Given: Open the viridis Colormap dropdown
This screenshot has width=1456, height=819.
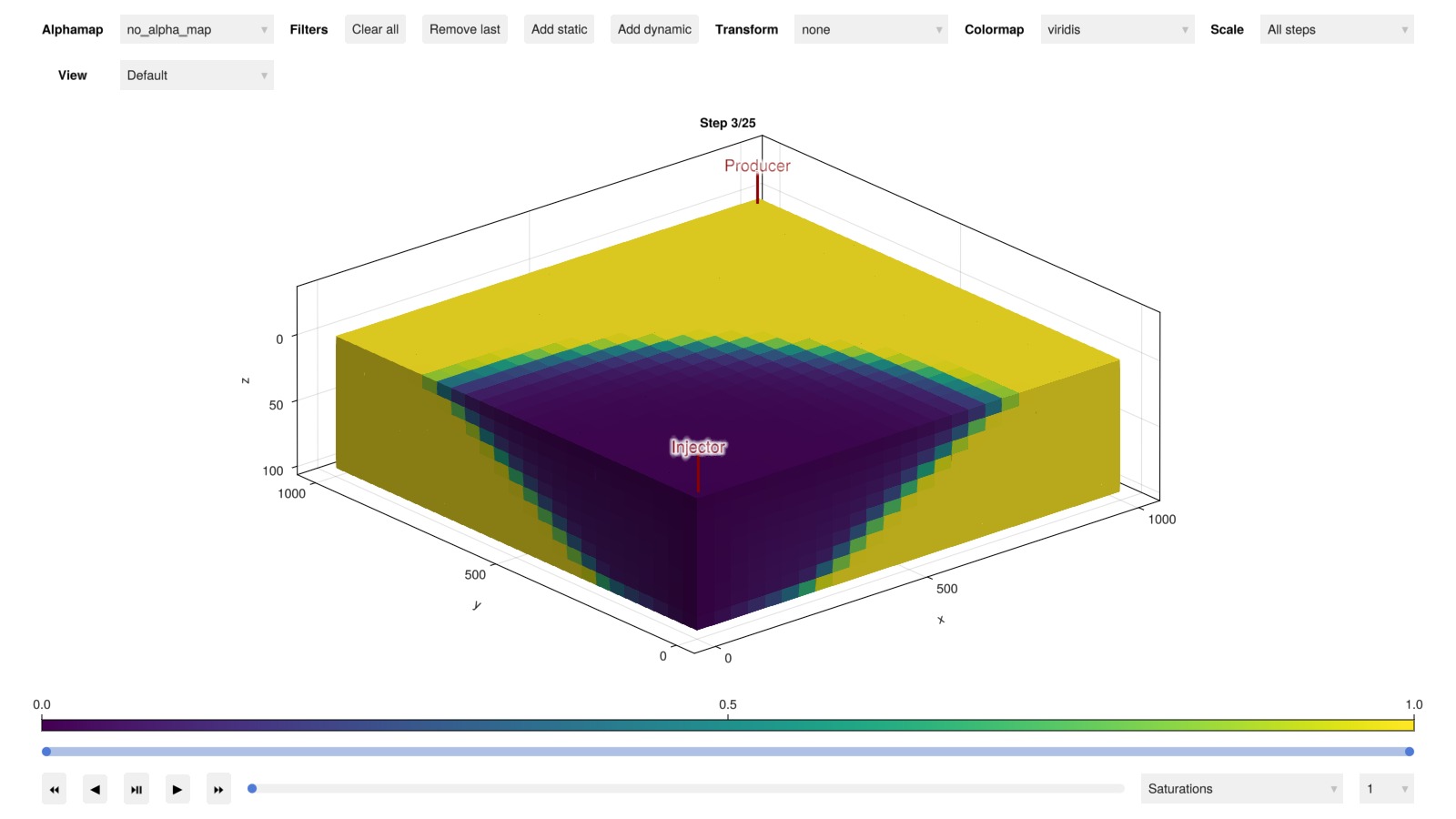Looking at the screenshot, I should 1117,29.
